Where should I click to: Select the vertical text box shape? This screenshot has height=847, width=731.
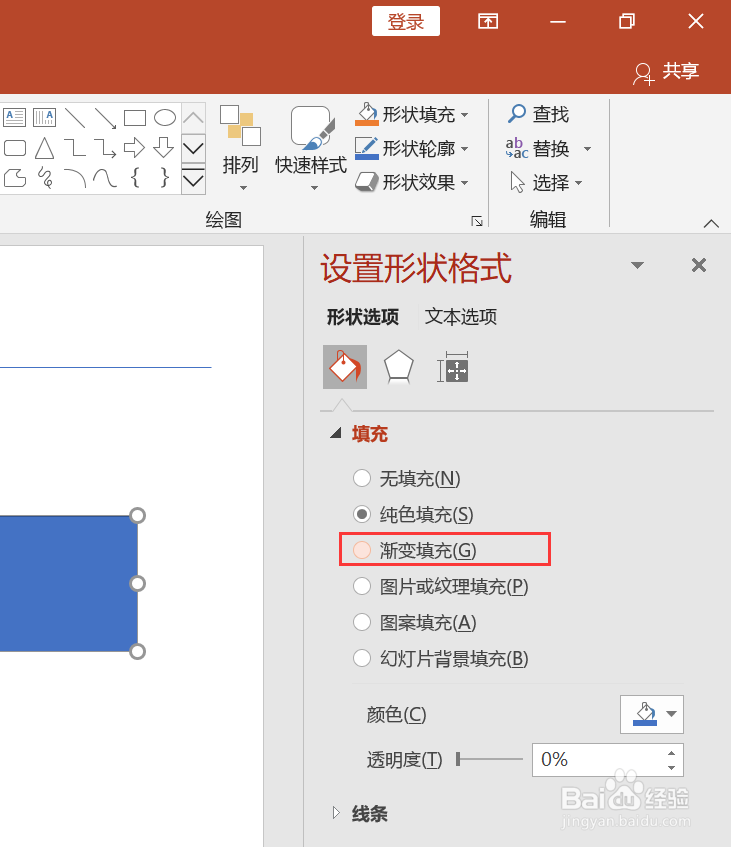[x=44, y=117]
